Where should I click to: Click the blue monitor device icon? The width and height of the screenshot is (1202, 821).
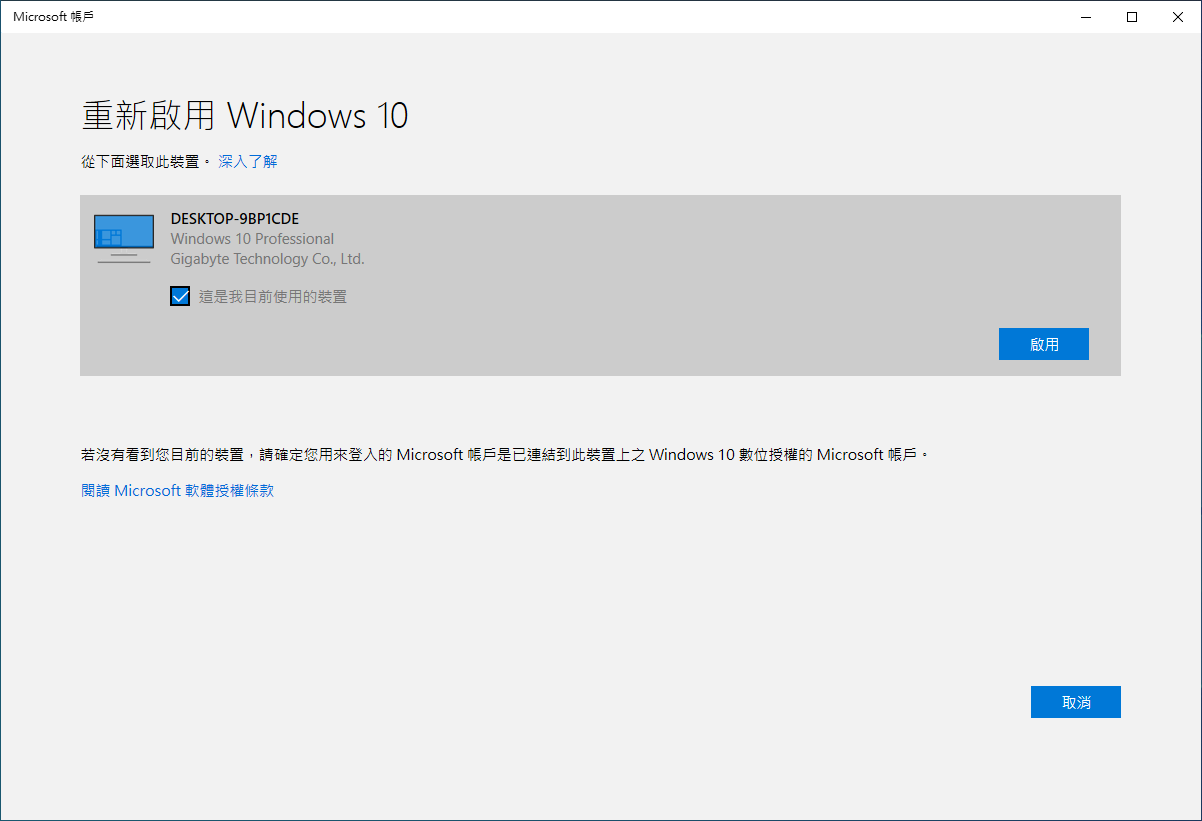[123, 232]
